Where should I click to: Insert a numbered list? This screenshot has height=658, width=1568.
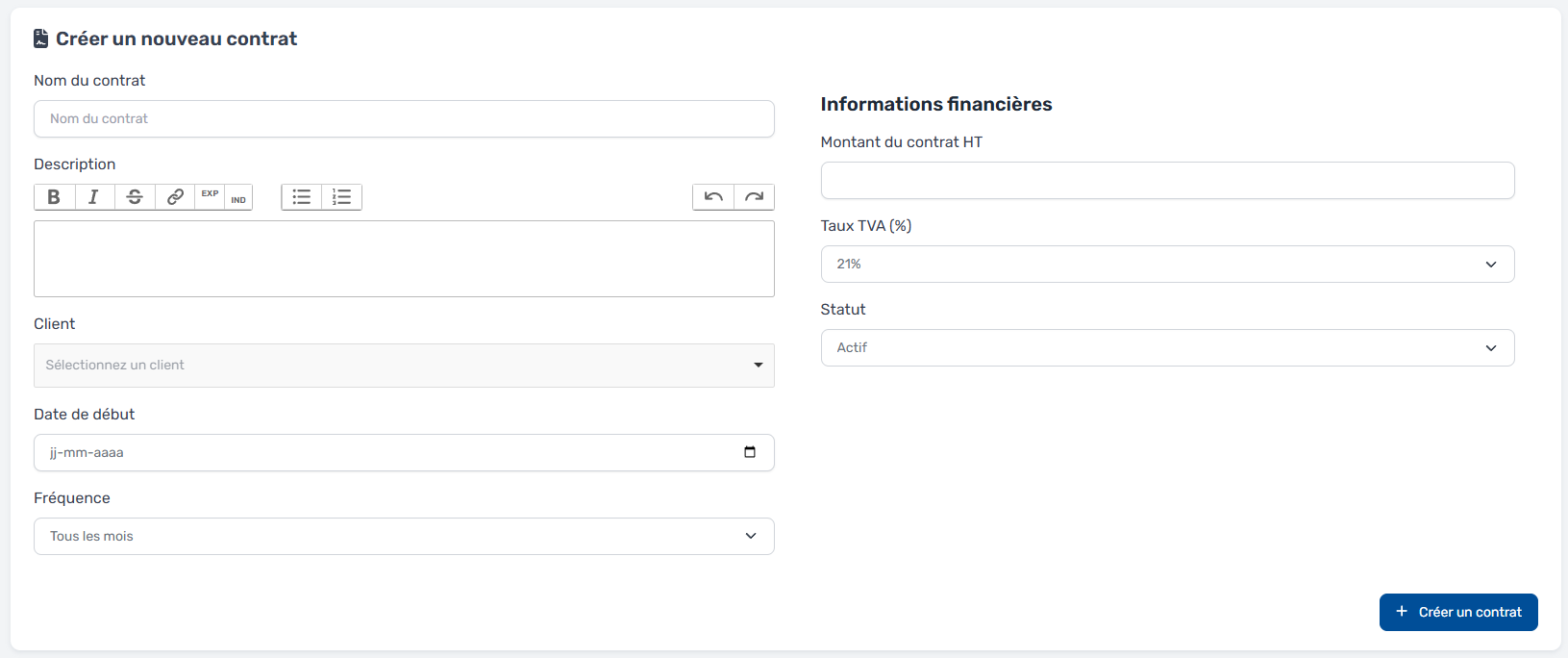coord(341,197)
